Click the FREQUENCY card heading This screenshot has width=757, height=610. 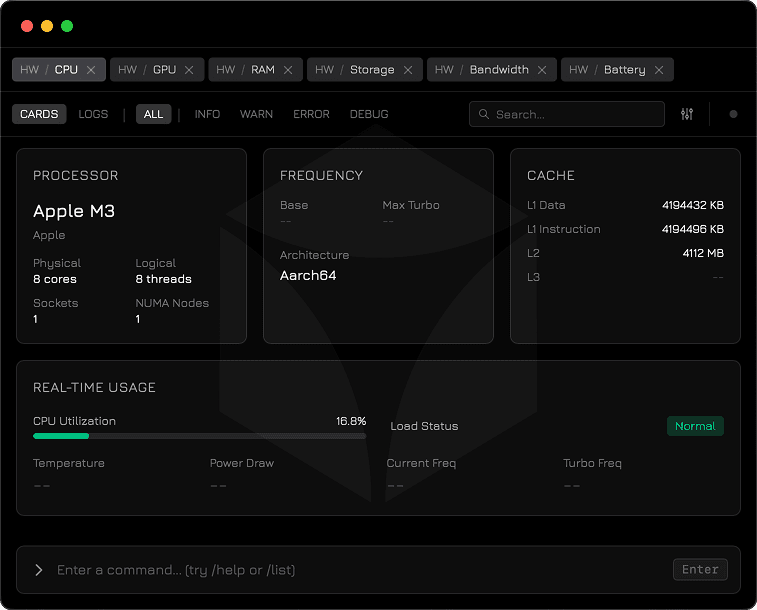pos(322,175)
